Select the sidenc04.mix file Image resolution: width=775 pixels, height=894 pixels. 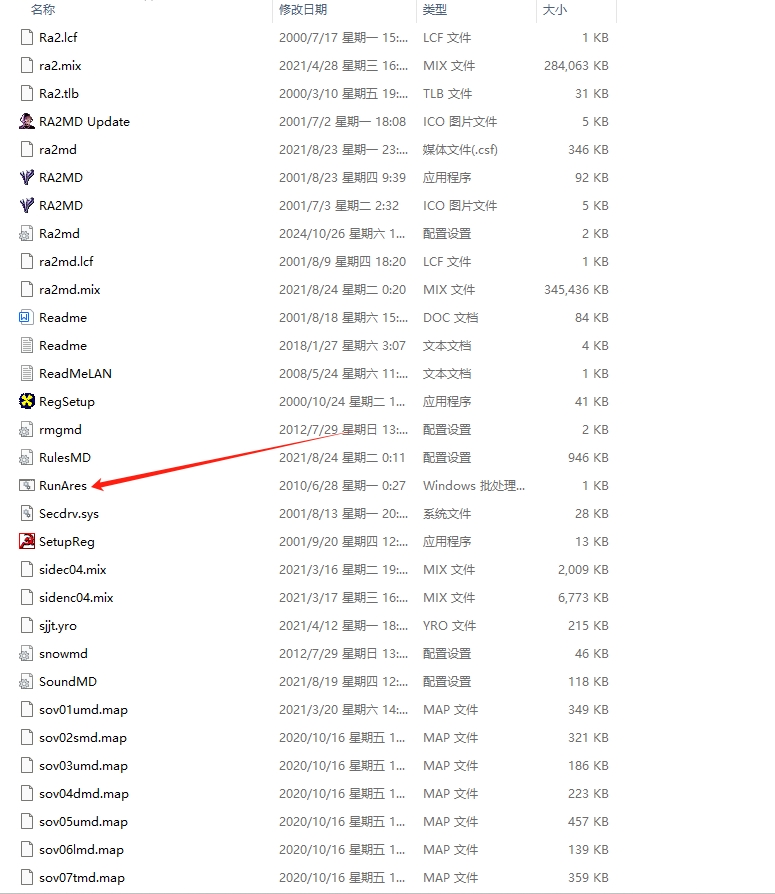pos(76,597)
